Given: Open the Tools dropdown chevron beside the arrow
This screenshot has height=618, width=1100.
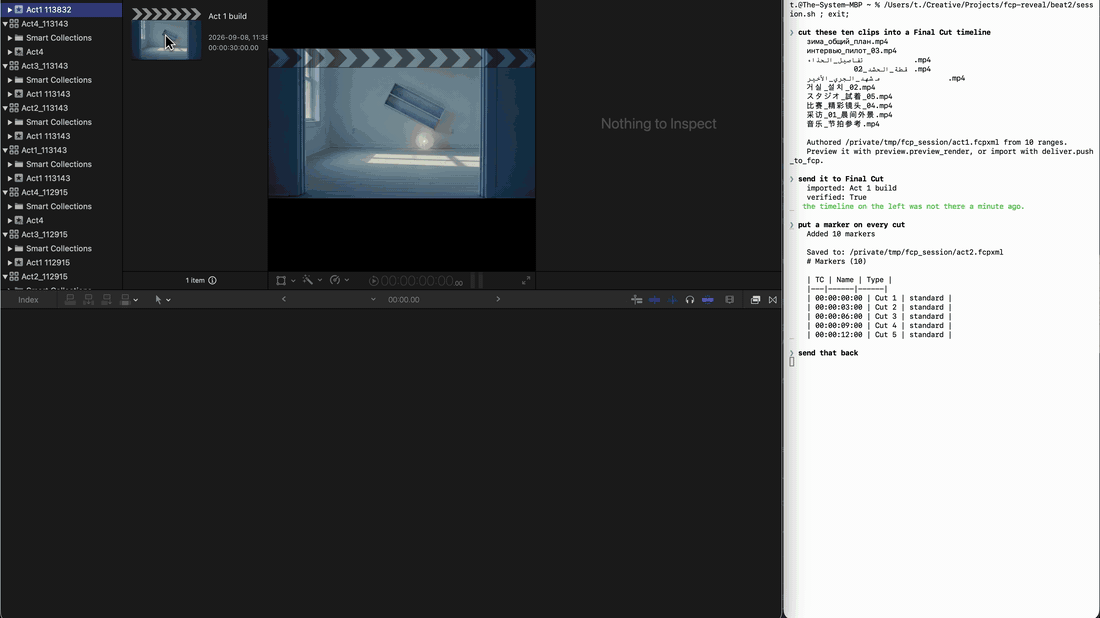Looking at the screenshot, I should (x=168, y=300).
